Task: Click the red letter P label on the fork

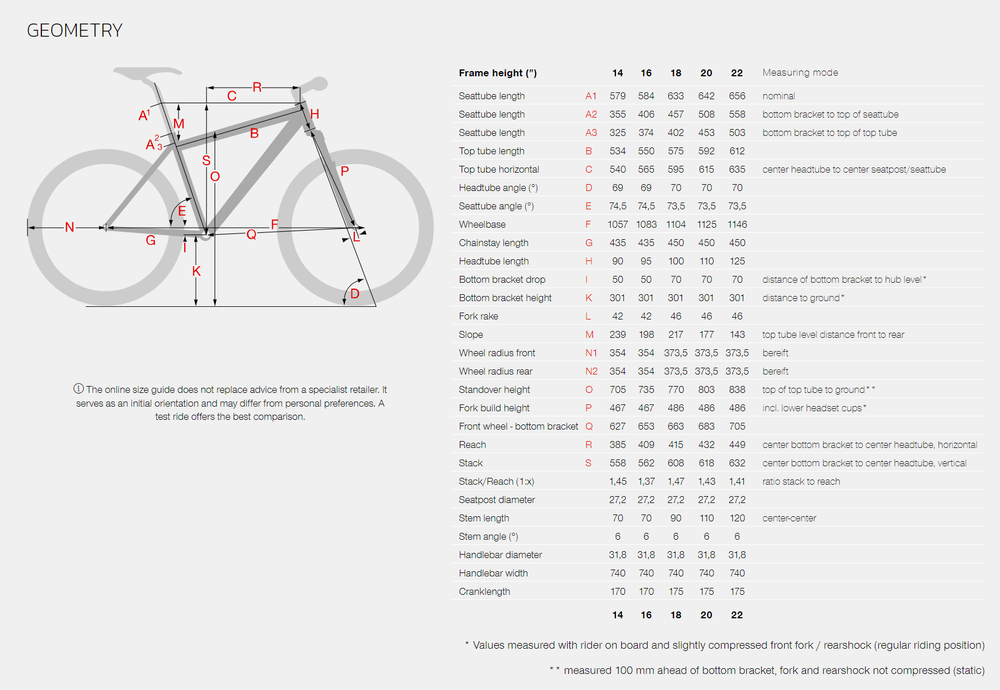Action: (x=344, y=172)
